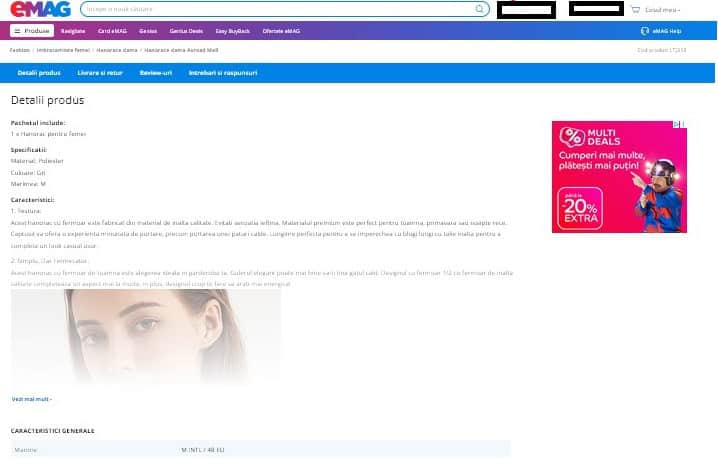Click the Hanorace dama breadcrumb link
The image size is (718, 466).
(117, 50)
